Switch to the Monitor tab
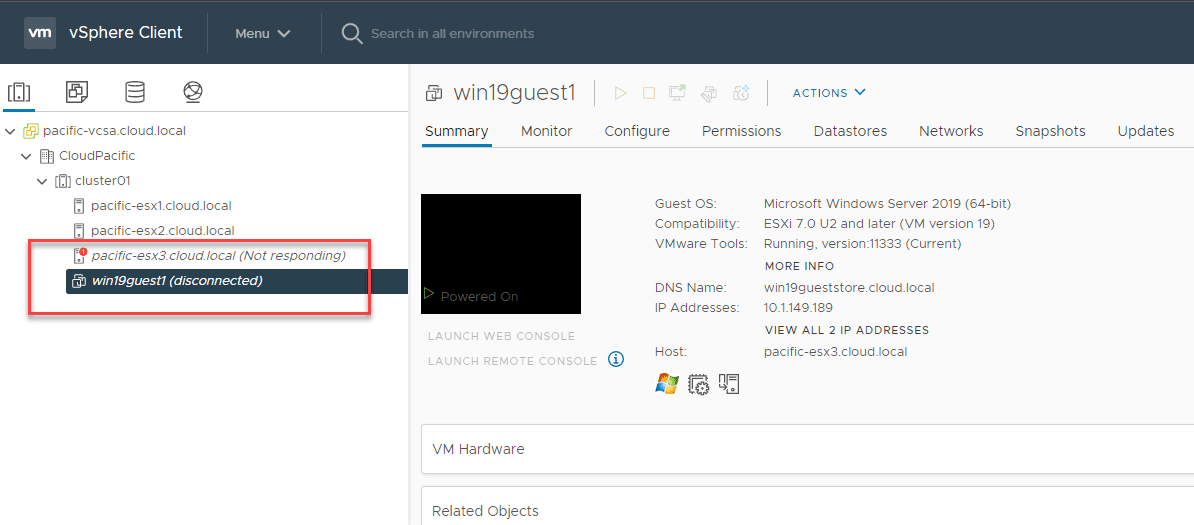1194x525 pixels. point(546,131)
